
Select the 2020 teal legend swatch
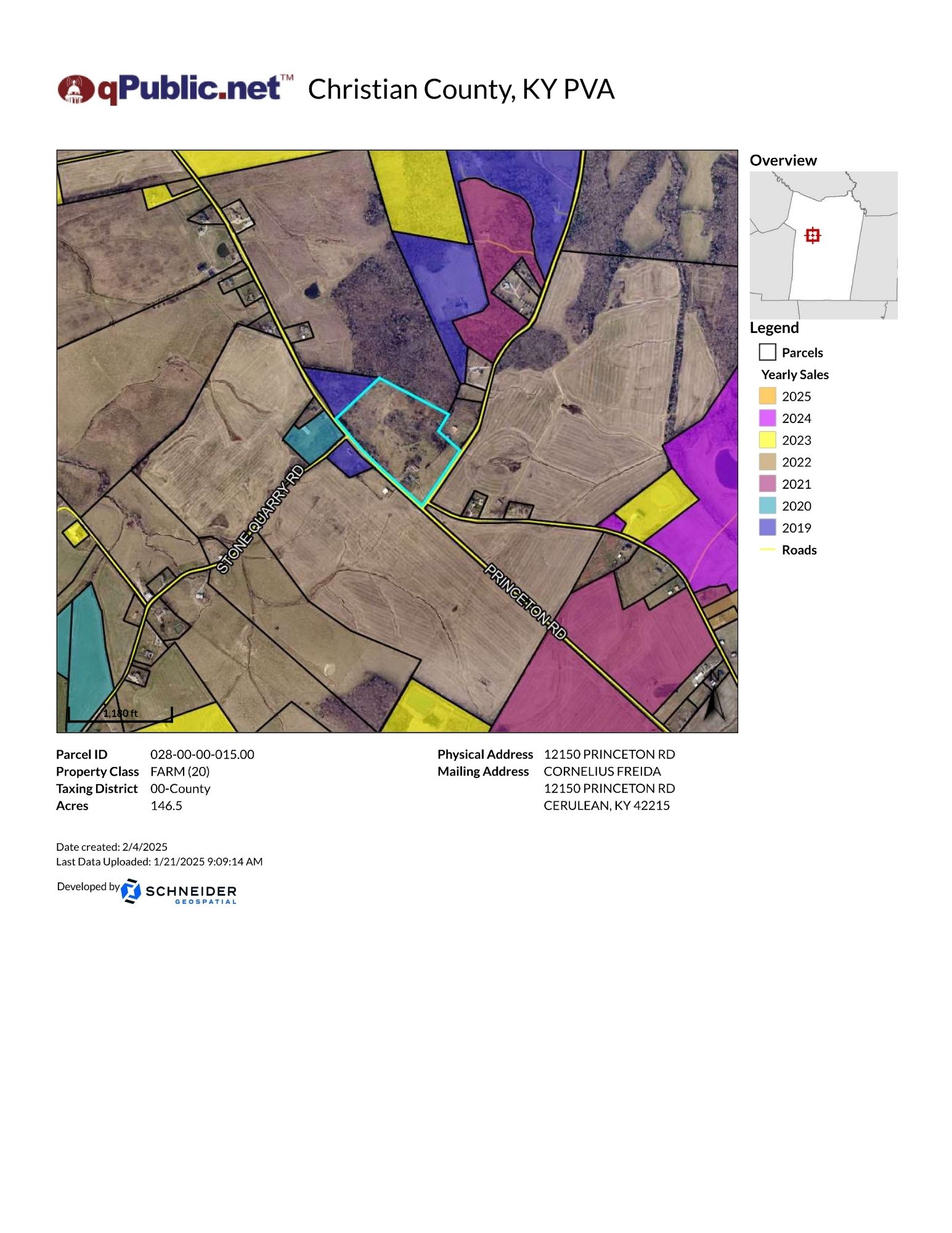767,506
